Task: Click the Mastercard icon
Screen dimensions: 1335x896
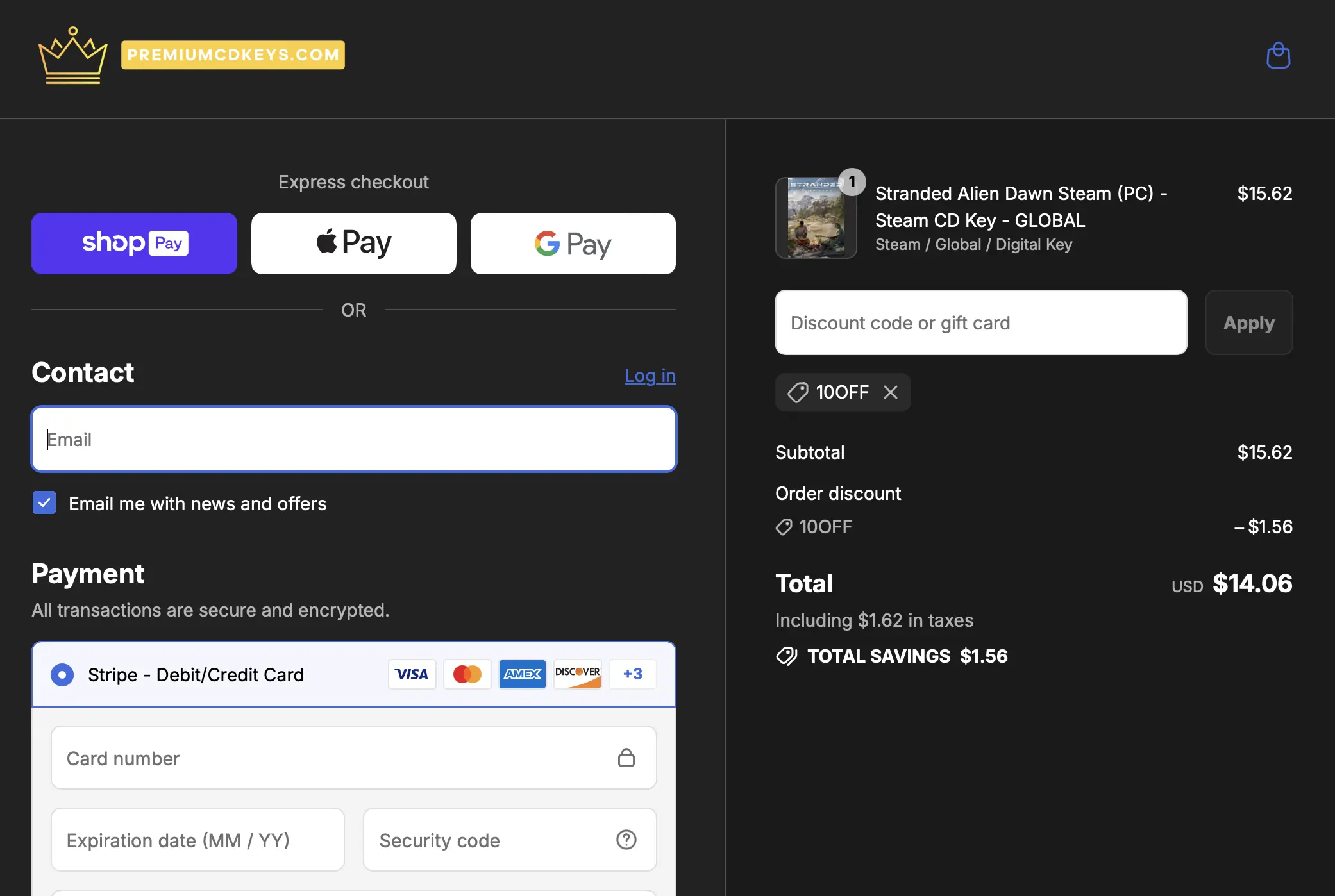Action: point(467,674)
